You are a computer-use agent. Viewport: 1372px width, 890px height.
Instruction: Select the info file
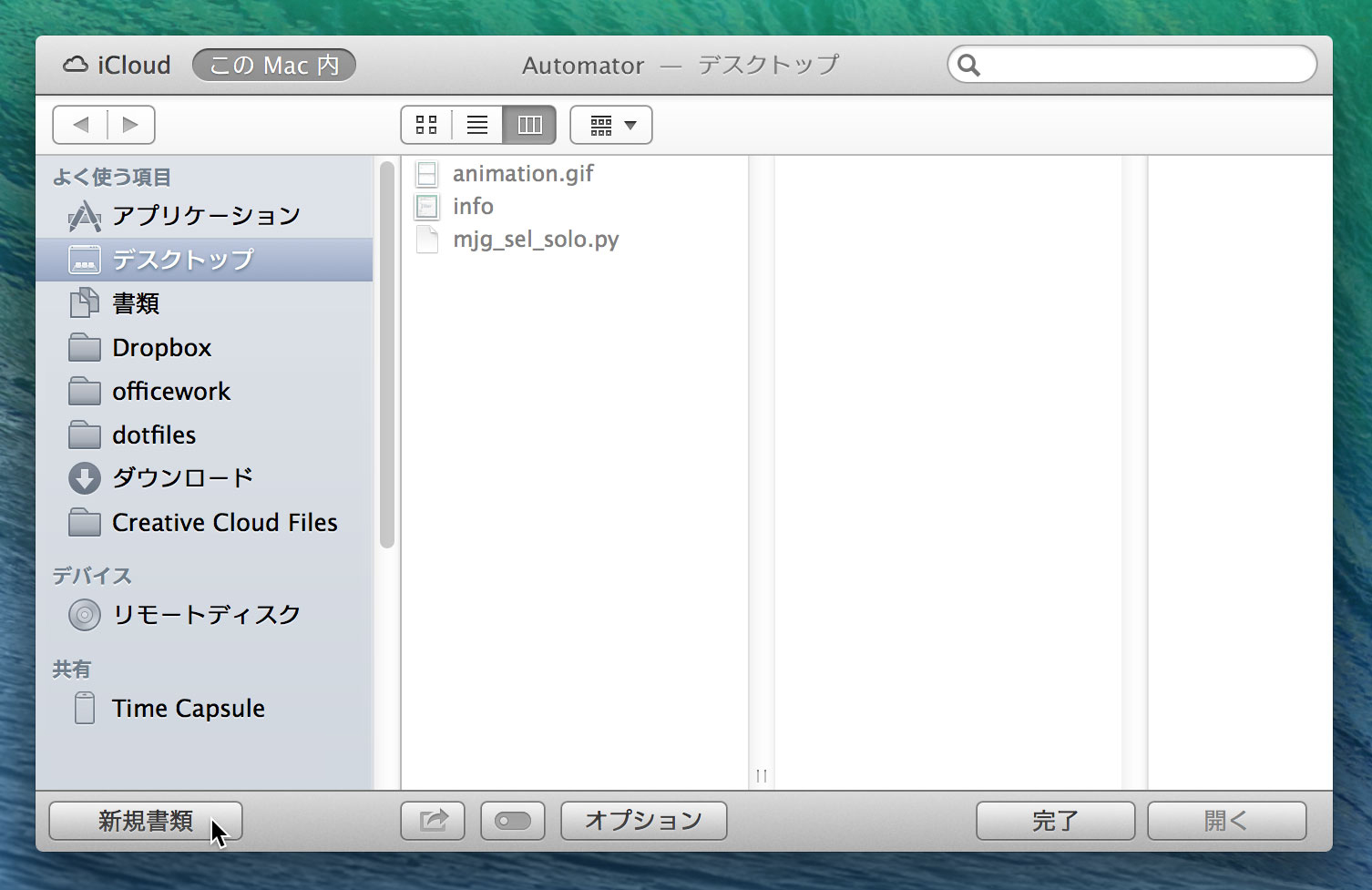click(x=574, y=206)
